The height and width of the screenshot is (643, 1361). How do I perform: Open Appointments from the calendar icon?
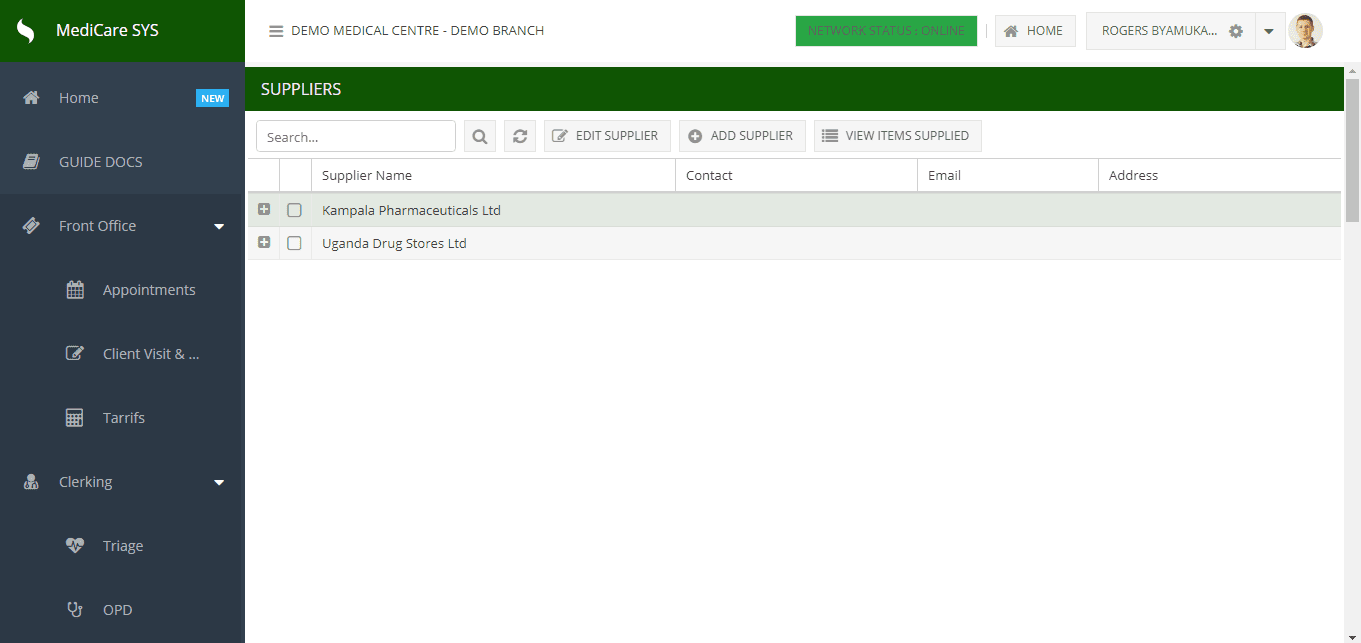pyautogui.click(x=75, y=290)
